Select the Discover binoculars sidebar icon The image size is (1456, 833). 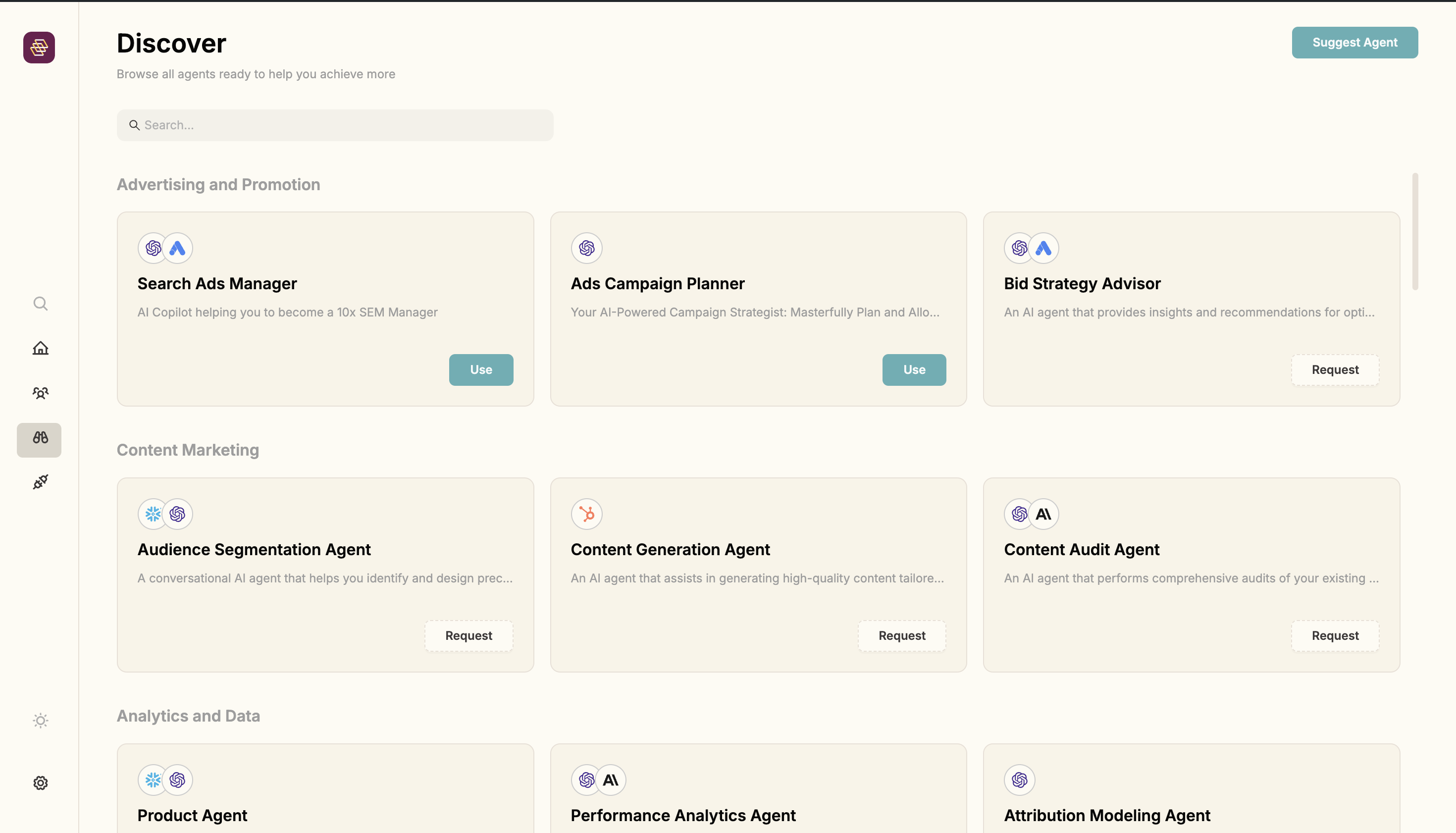(39, 439)
